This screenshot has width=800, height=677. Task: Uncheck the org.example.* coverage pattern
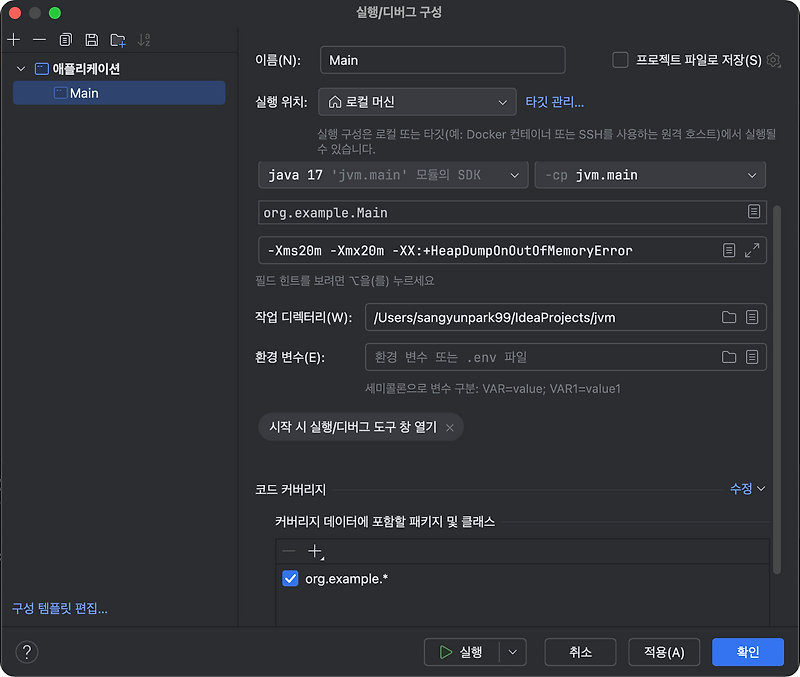click(x=291, y=578)
